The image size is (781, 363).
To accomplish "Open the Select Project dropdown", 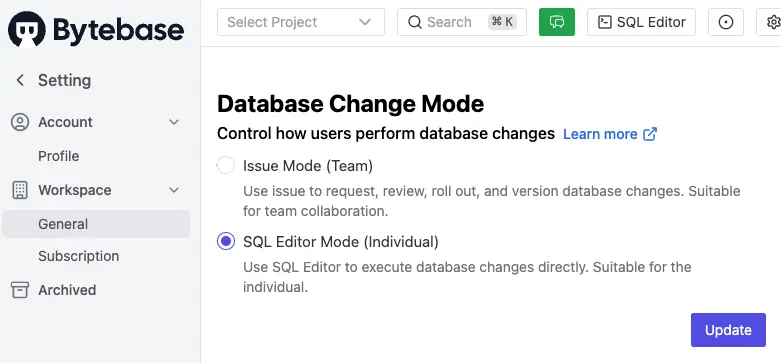I will coord(301,22).
